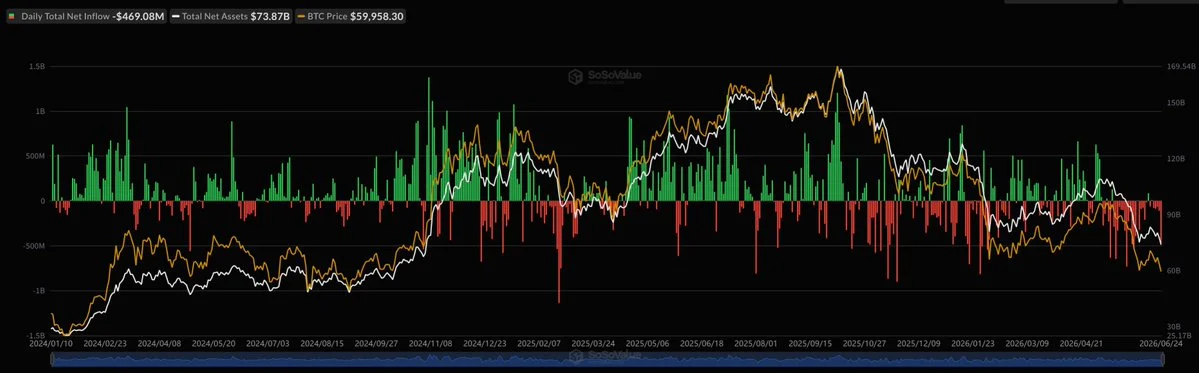Click the 30B label on the right axis
This screenshot has width=1199, height=373.
[x=1174, y=326]
